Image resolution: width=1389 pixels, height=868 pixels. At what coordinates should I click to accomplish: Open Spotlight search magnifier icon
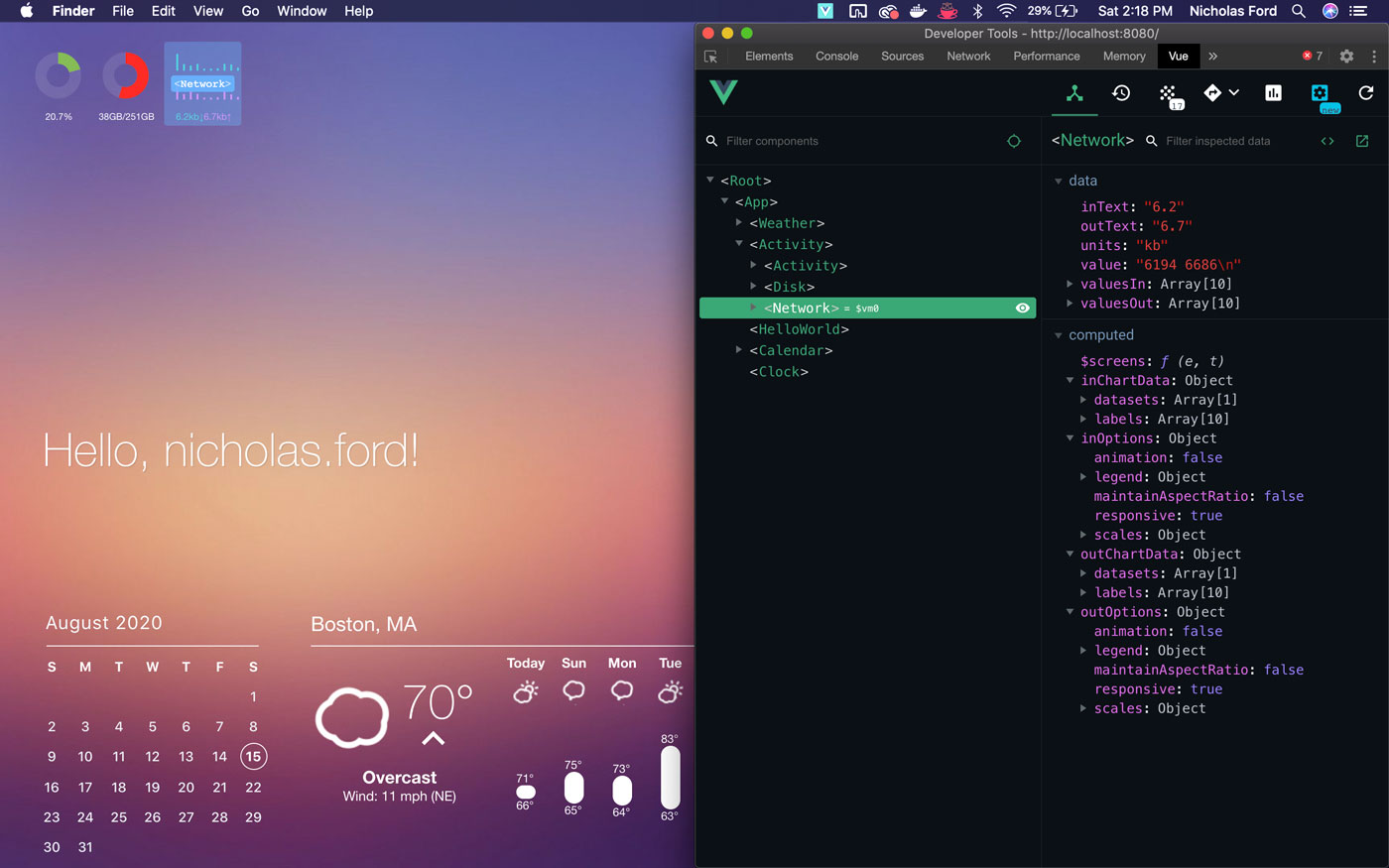(x=1299, y=11)
